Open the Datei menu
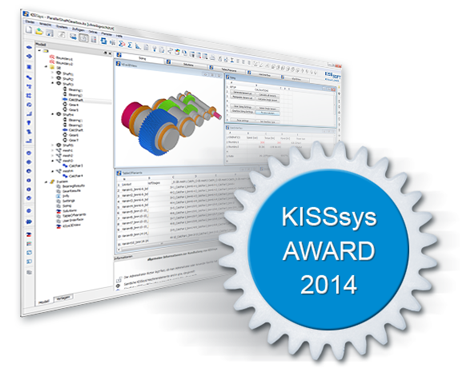 [x=30, y=22]
